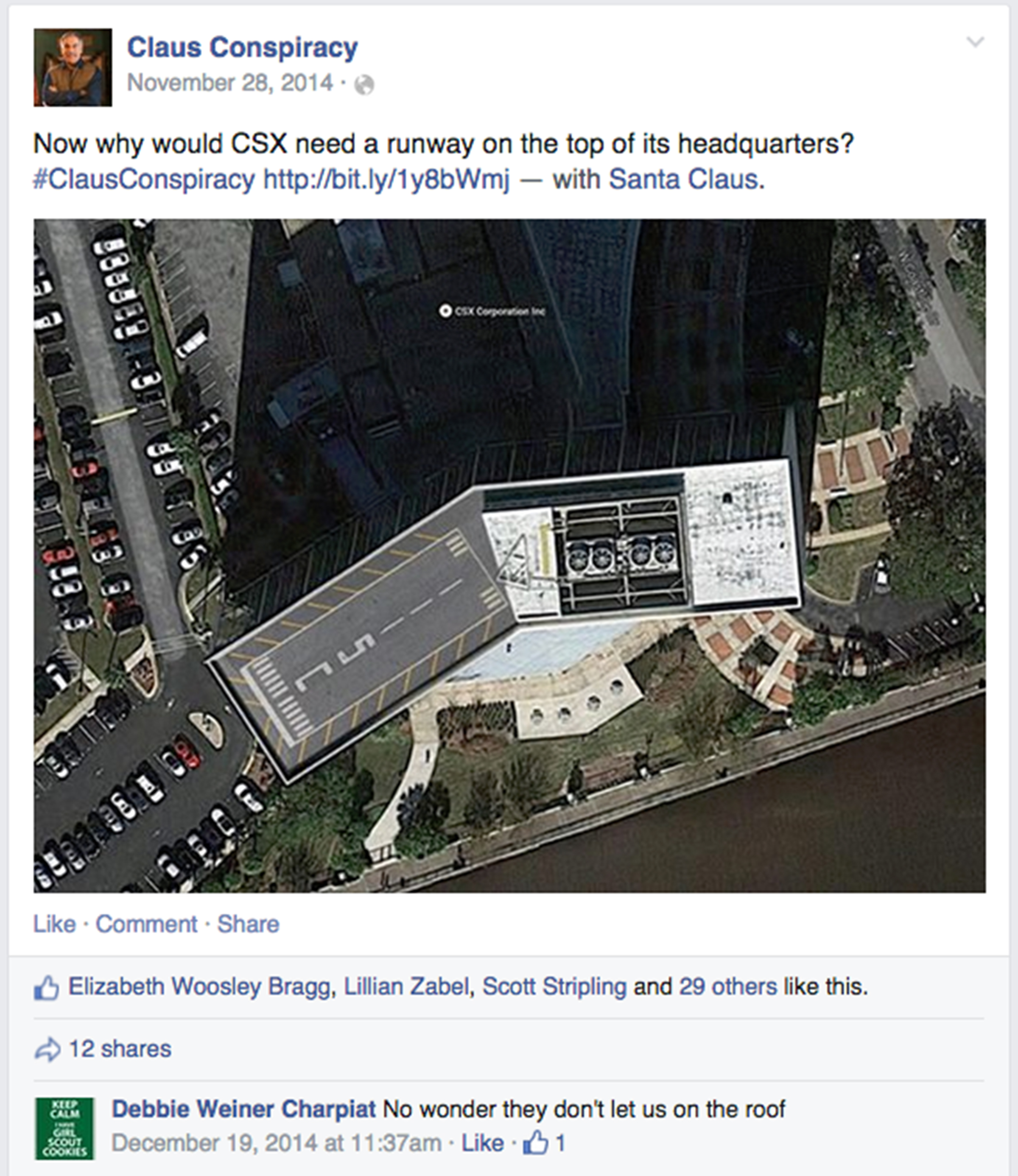The image size is (1018, 1176).
Task: Open the bit.ly/1y8bWmj link
Action: [x=386, y=179]
